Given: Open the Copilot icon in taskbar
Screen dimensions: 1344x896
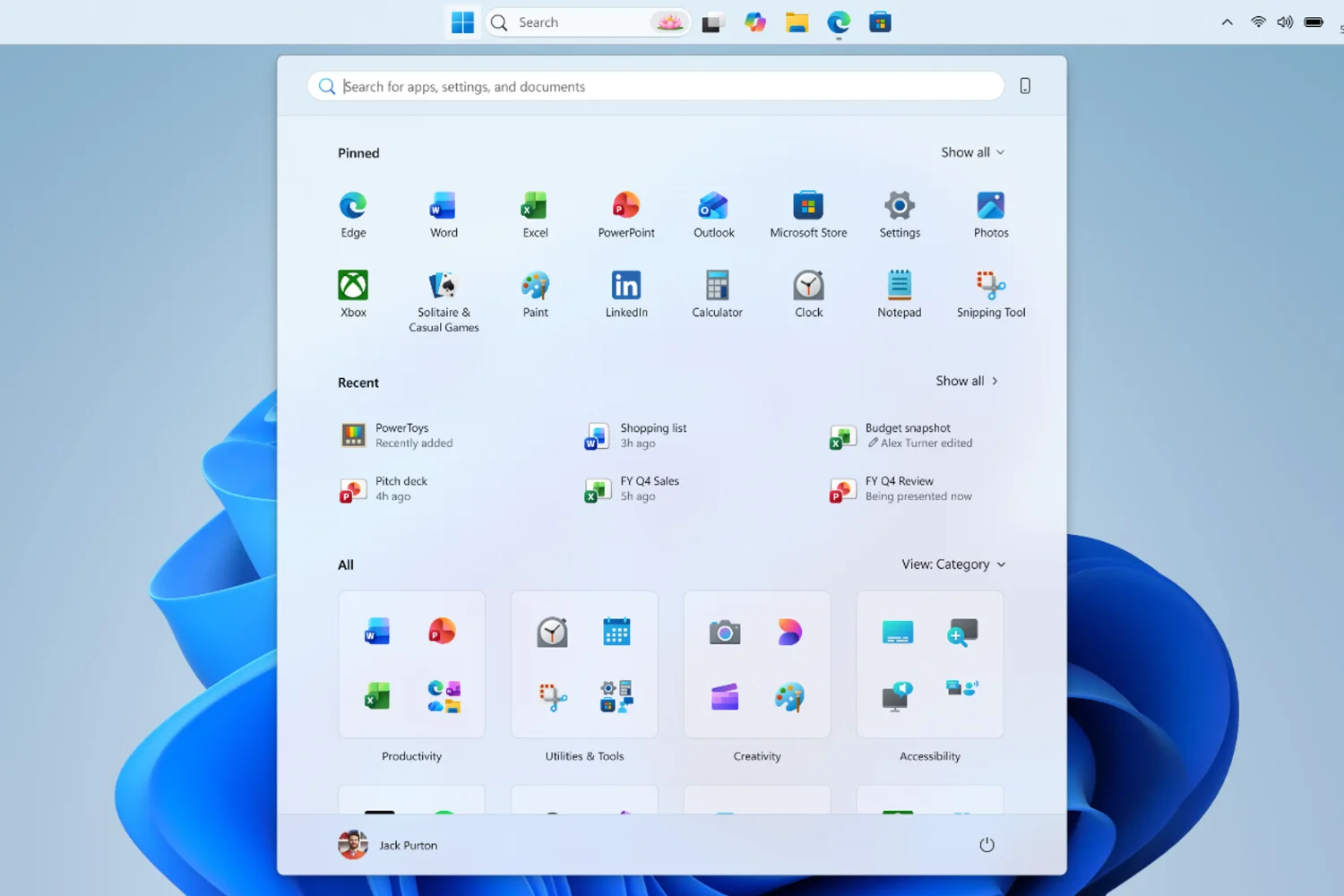Looking at the screenshot, I should [755, 22].
